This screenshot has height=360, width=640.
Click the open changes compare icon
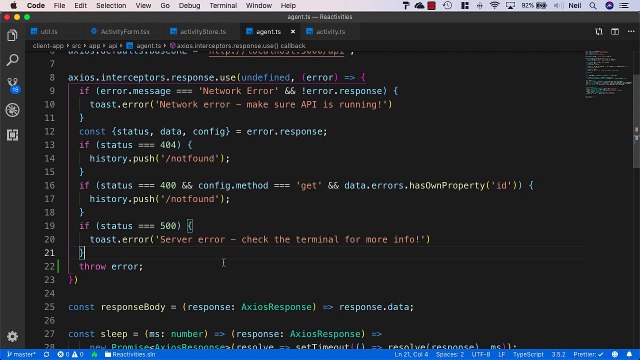(599, 31)
